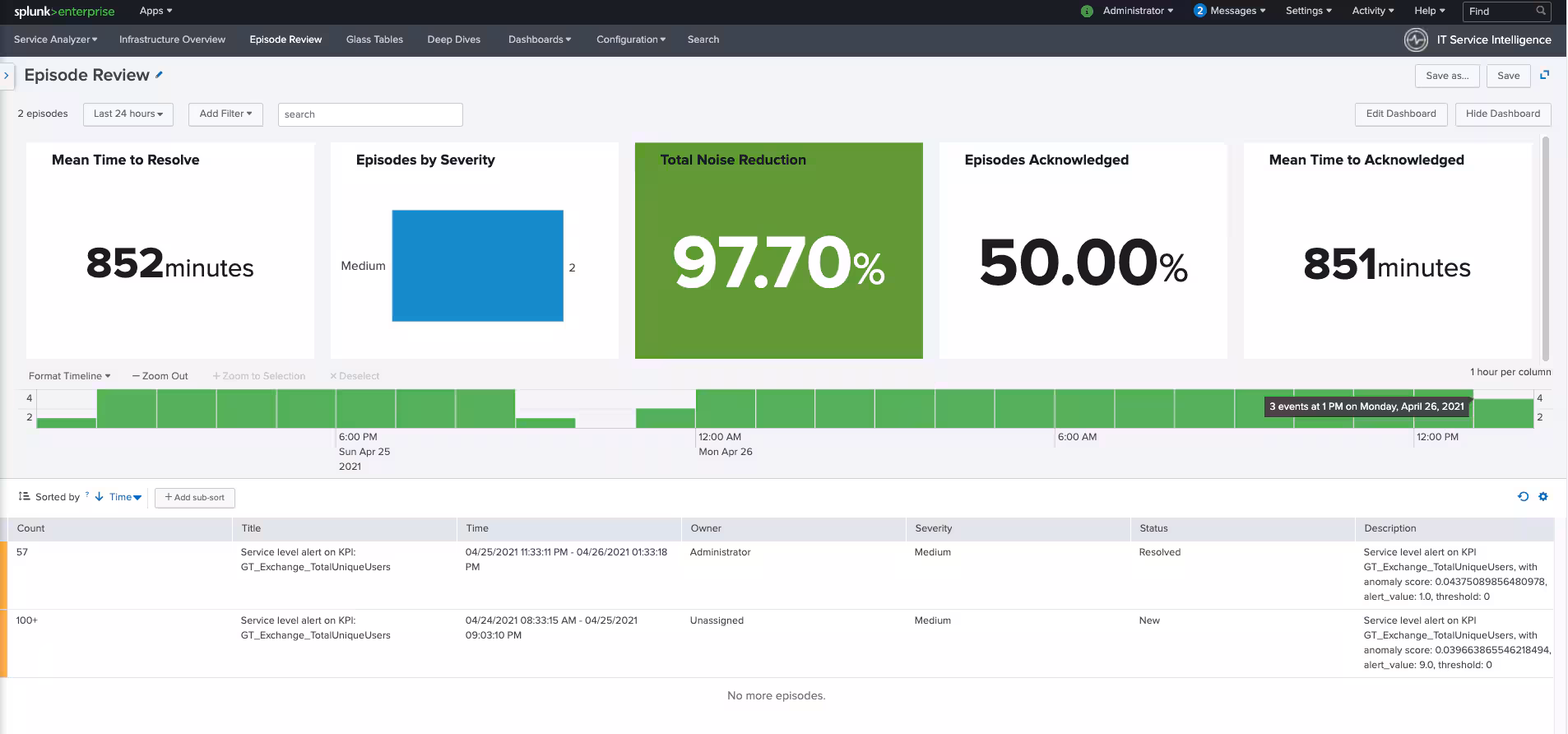Click the open in new window icon
Image resolution: width=1568 pixels, height=734 pixels.
[x=1544, y=75]
